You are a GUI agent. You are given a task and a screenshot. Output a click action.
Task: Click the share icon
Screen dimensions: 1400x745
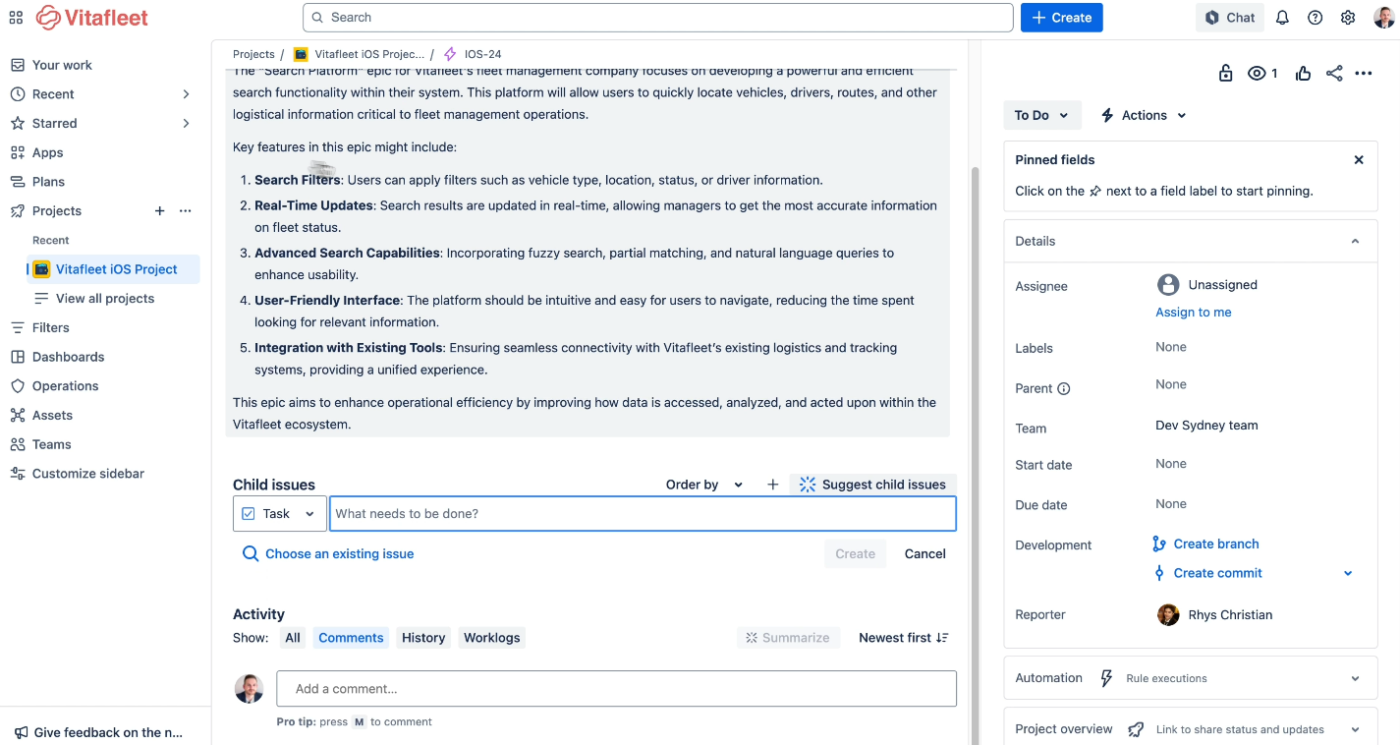point(1334,73)
